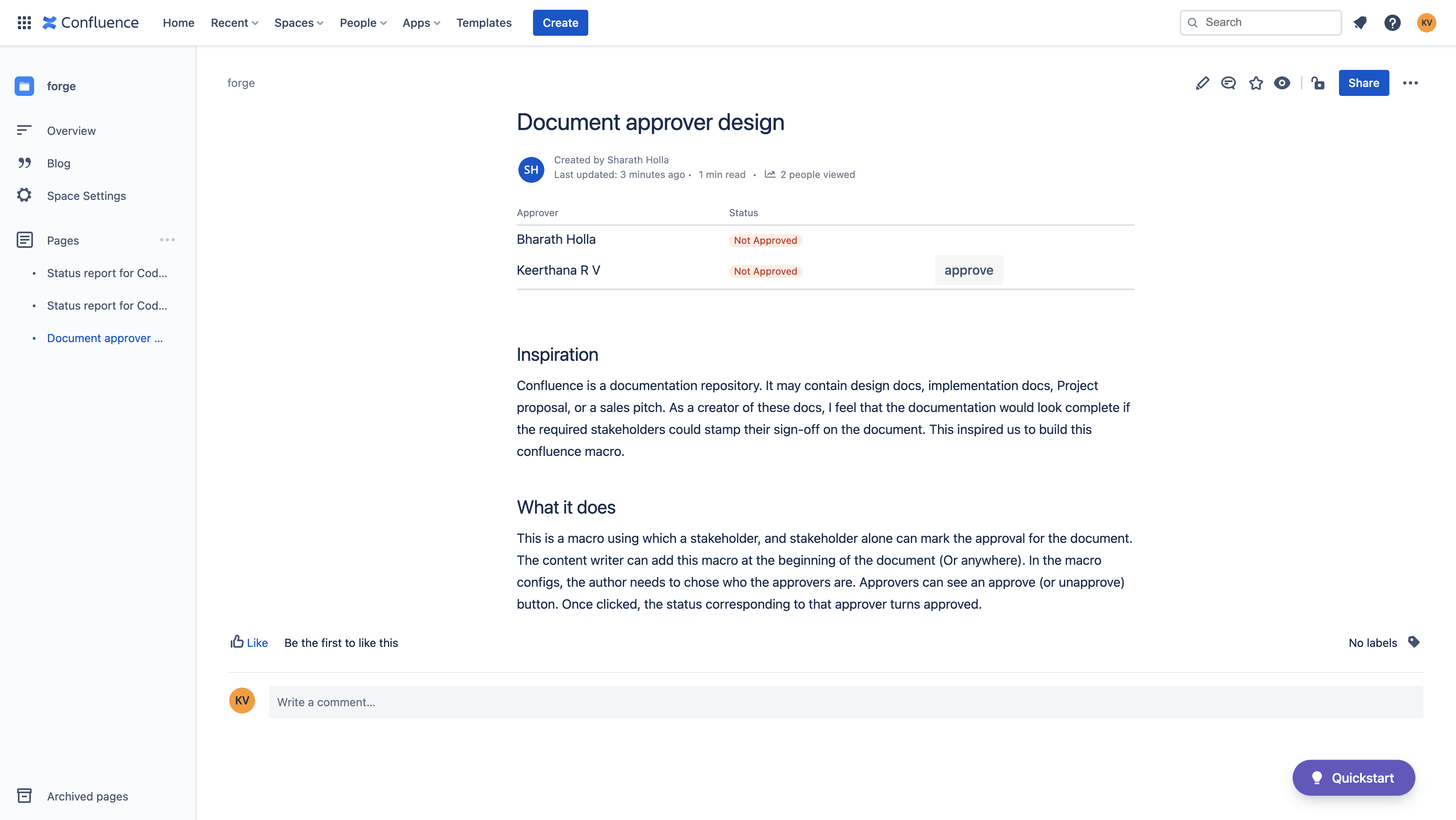Open page restrictions lock icon
The height and width of the screenshot is (820, 1456).
[x=1318, y=83]
